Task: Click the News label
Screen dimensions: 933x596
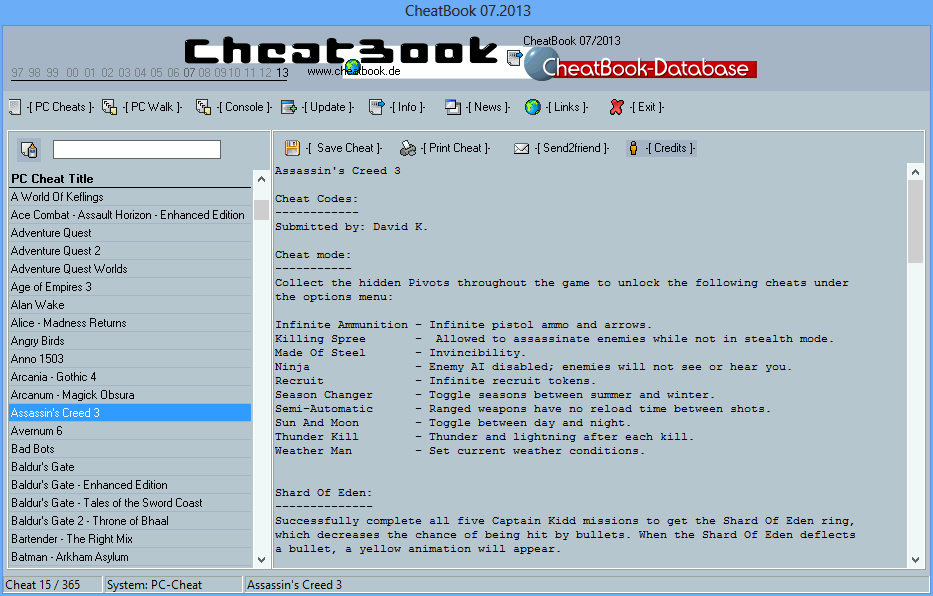Action: tap(488, 107)
